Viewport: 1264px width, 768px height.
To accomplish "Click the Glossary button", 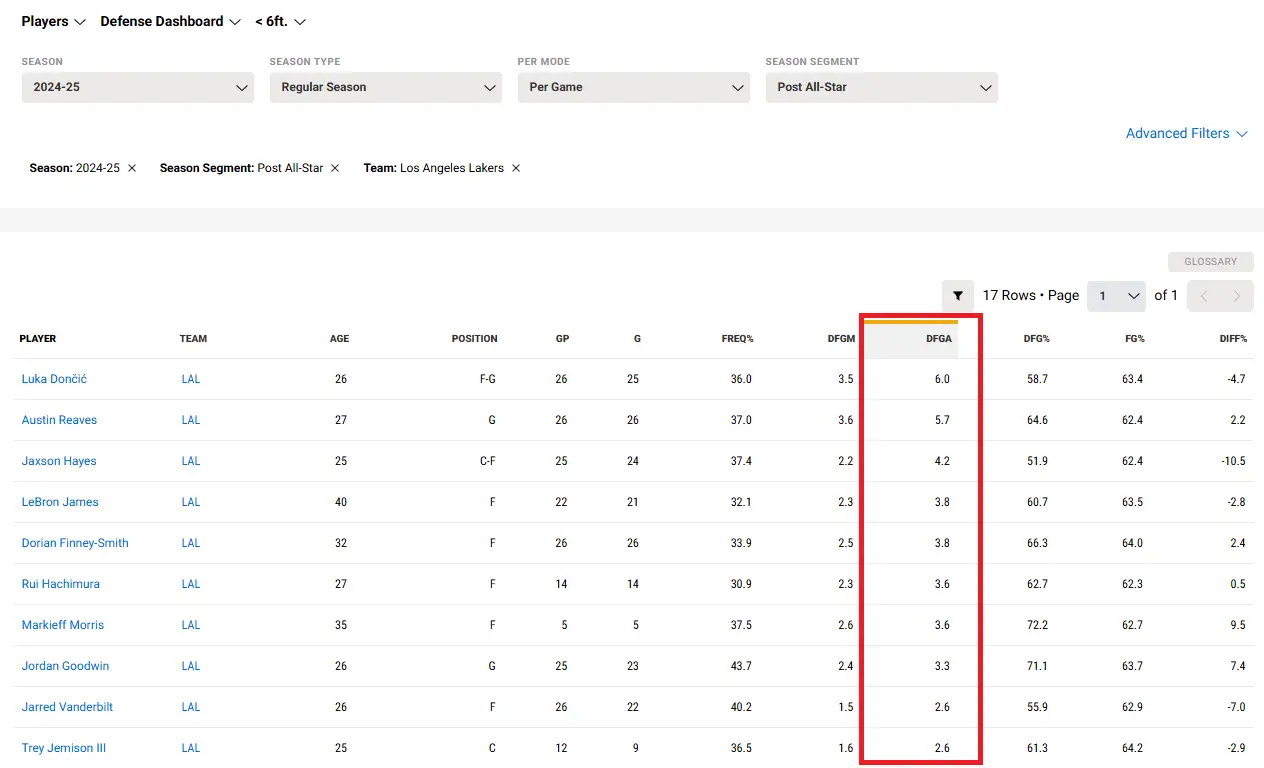I will click(1210, 262).
